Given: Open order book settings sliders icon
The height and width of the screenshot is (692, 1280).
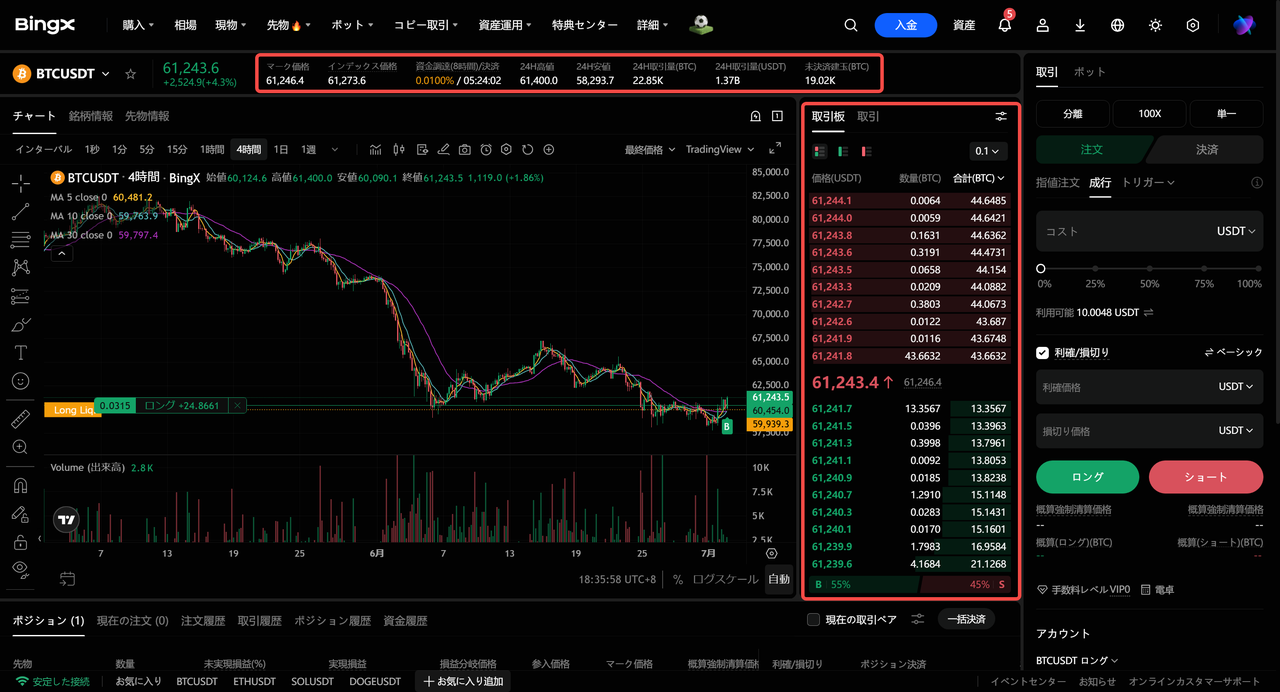Looking at the screenshot, I should point(1001,117).
